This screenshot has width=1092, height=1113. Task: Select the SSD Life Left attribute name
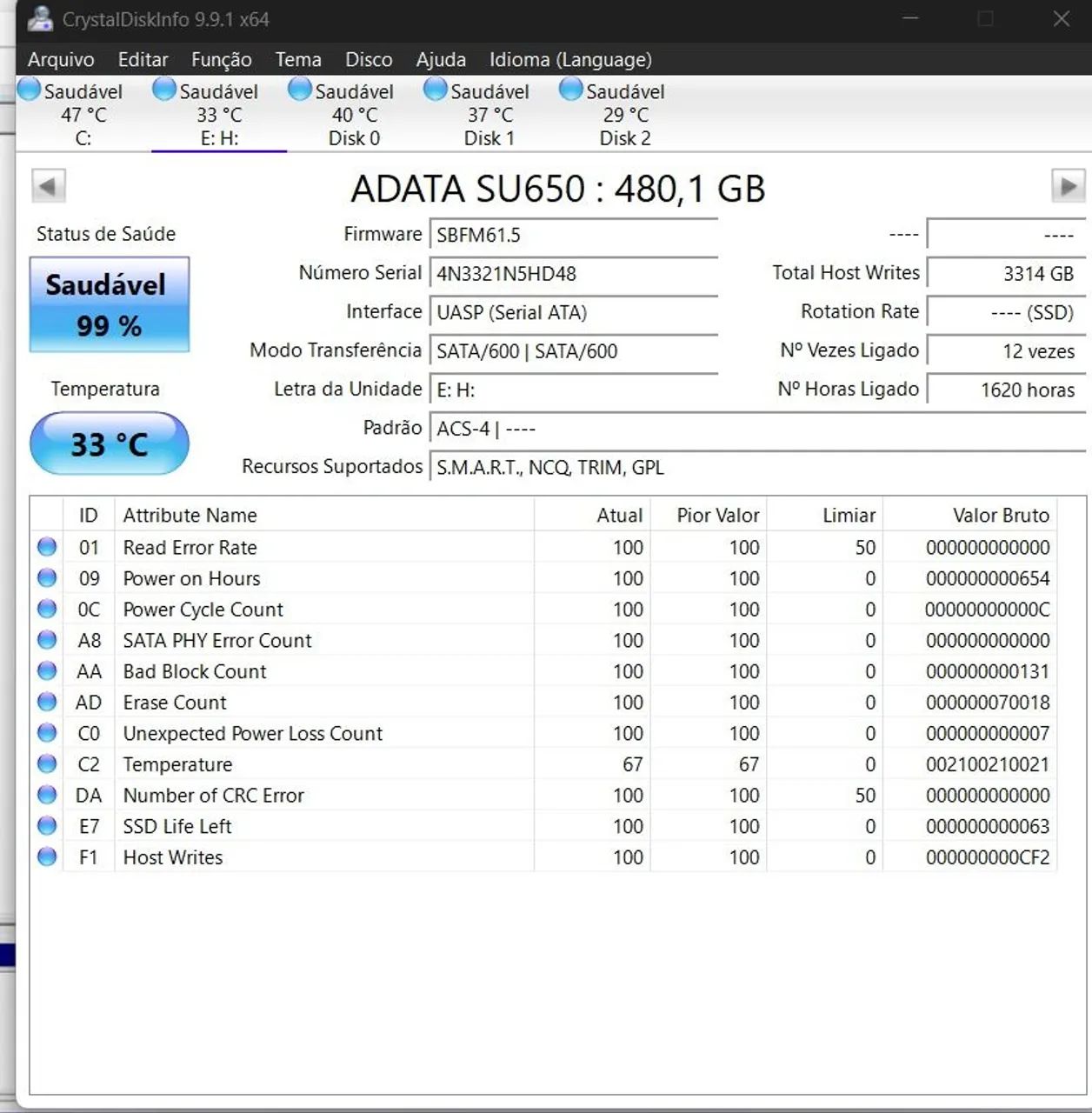(x=177, y=826)
